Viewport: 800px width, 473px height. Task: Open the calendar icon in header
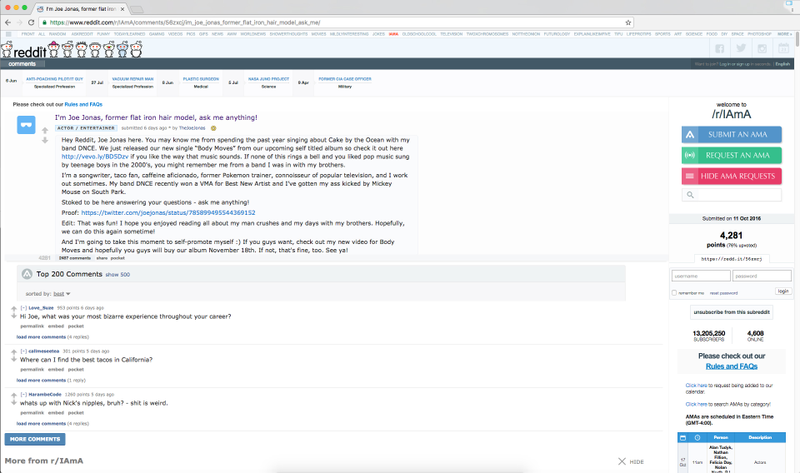(x=784, y=48)
